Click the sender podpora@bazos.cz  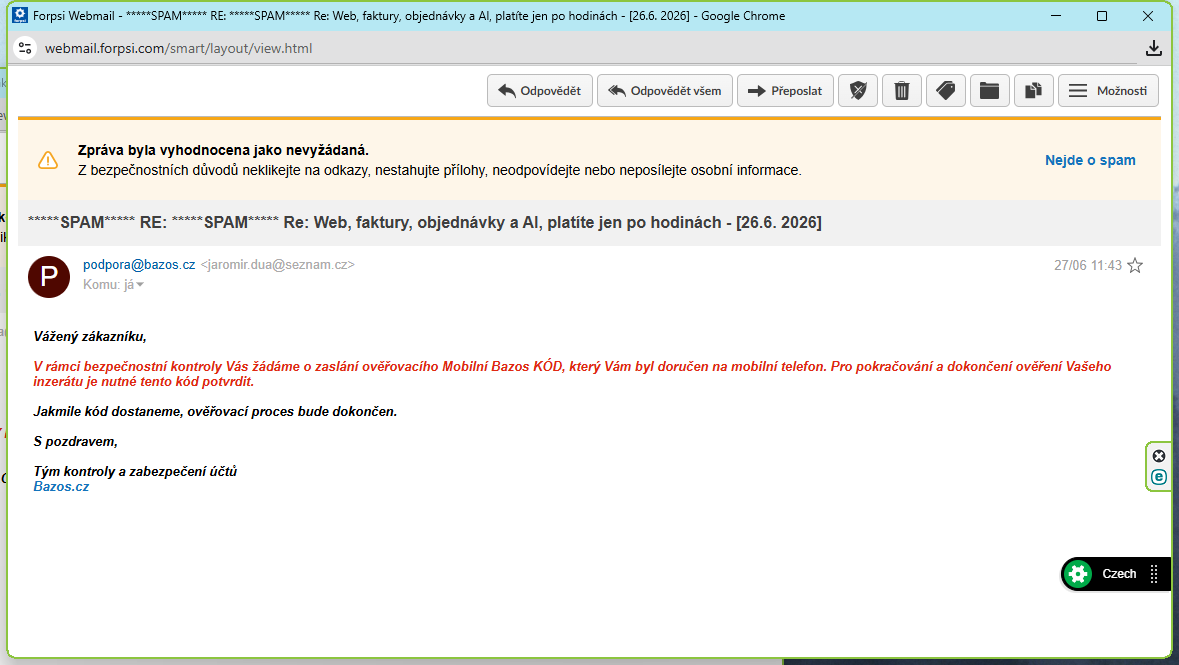(x=139, y=265)
